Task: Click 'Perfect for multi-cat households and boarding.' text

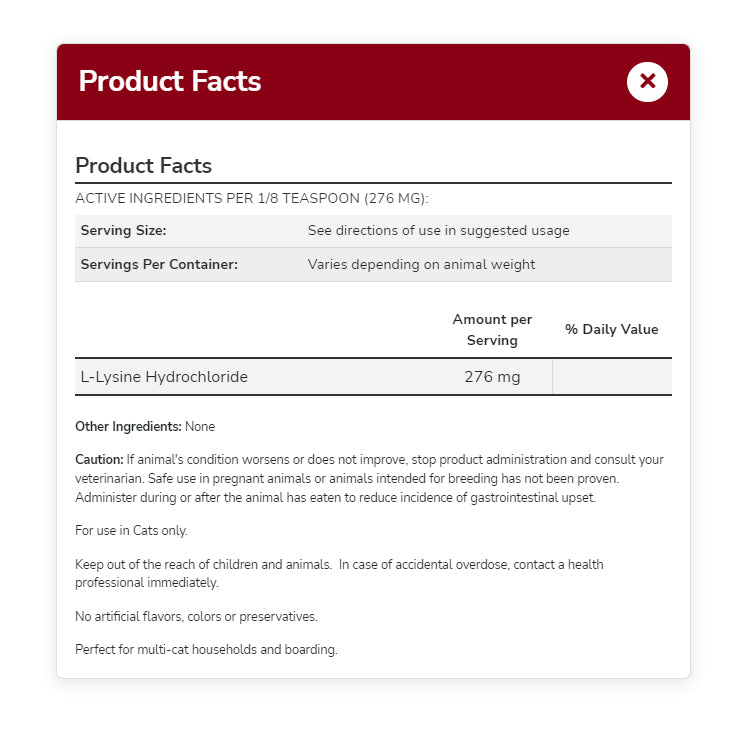Action: pyautogui.click(x=206, y=649)
